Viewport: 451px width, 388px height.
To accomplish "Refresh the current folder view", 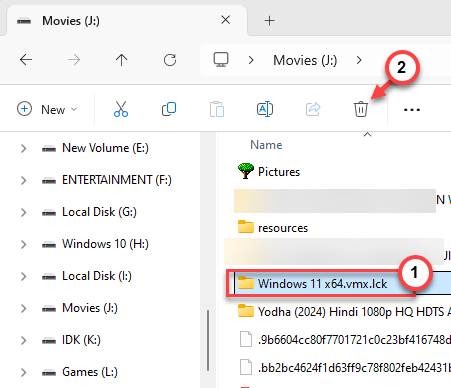I will pyautogui.click(x=170, y=60).
